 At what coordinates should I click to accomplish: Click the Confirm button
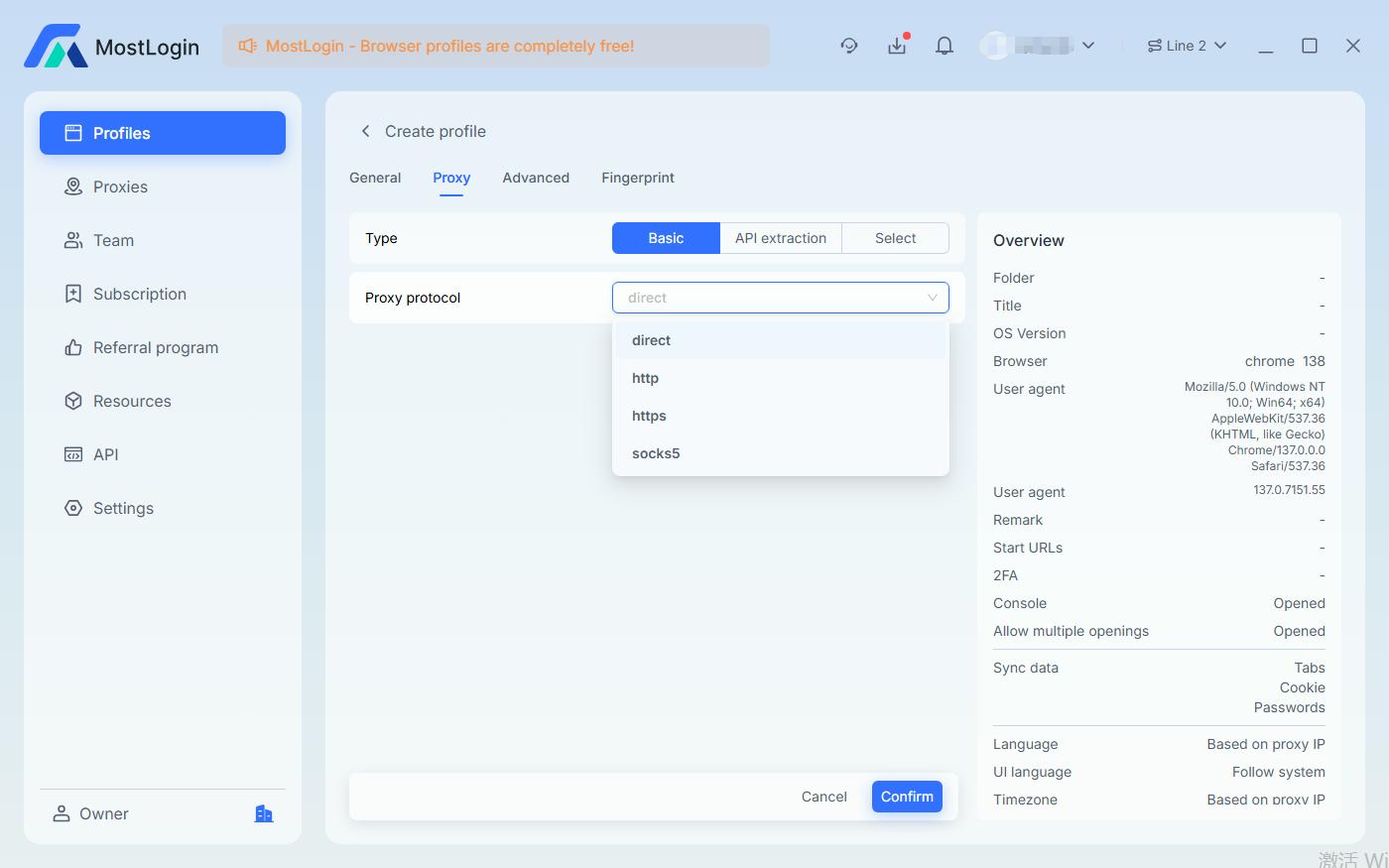pos(907,797)
